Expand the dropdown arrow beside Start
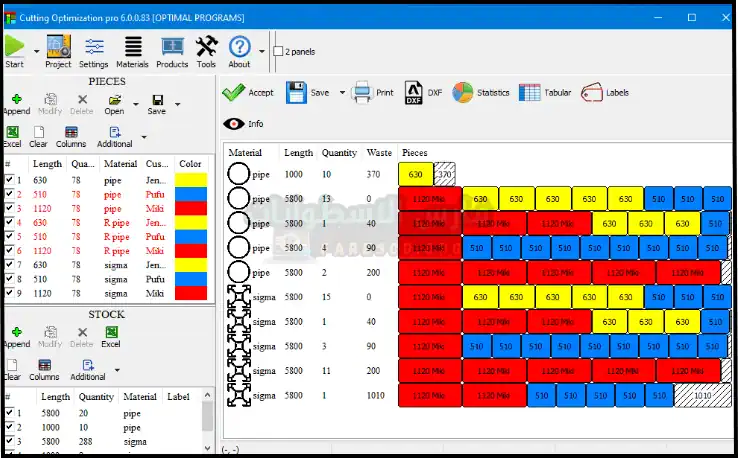 37,51
